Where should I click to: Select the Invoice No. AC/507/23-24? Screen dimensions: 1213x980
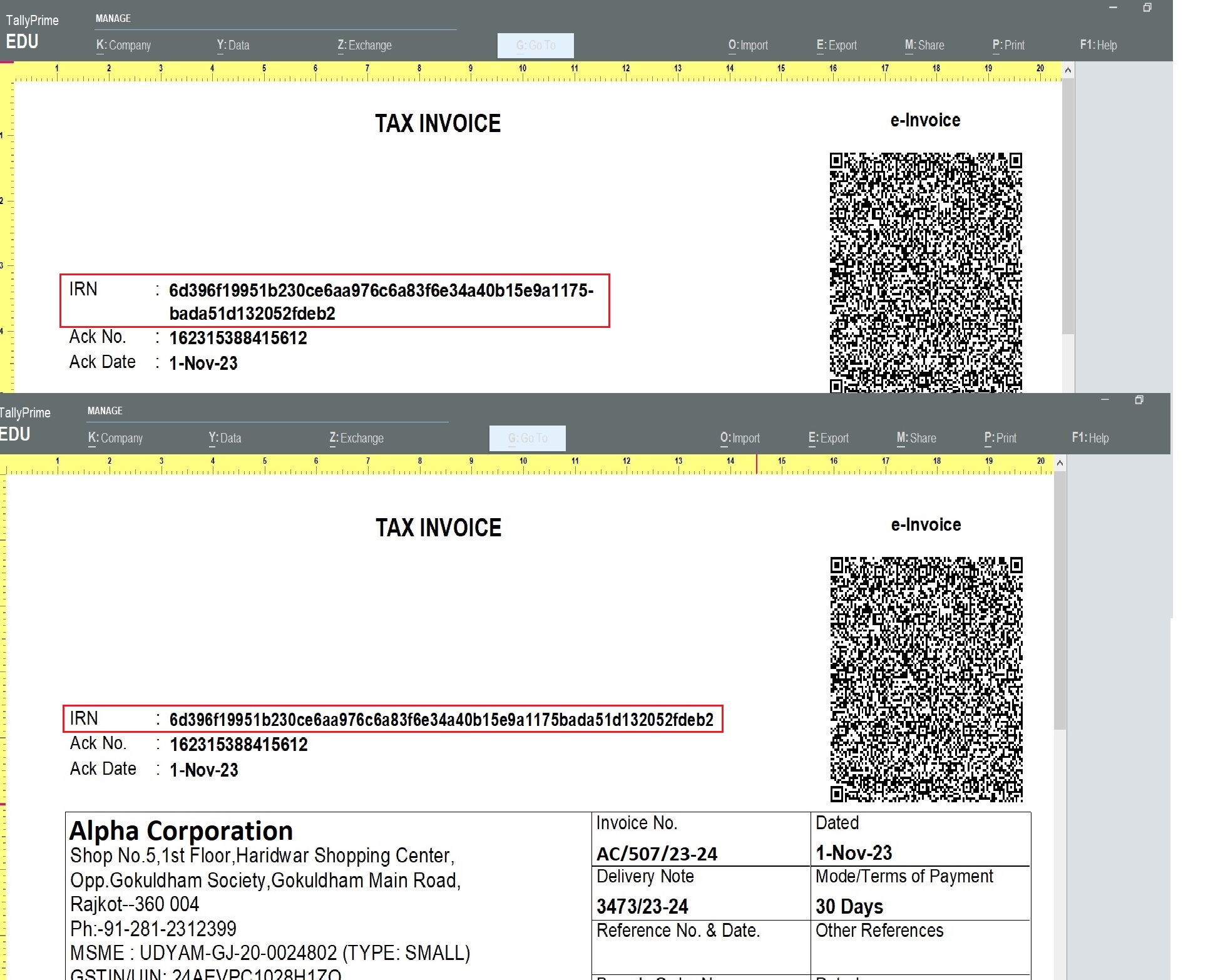point(656,854)
